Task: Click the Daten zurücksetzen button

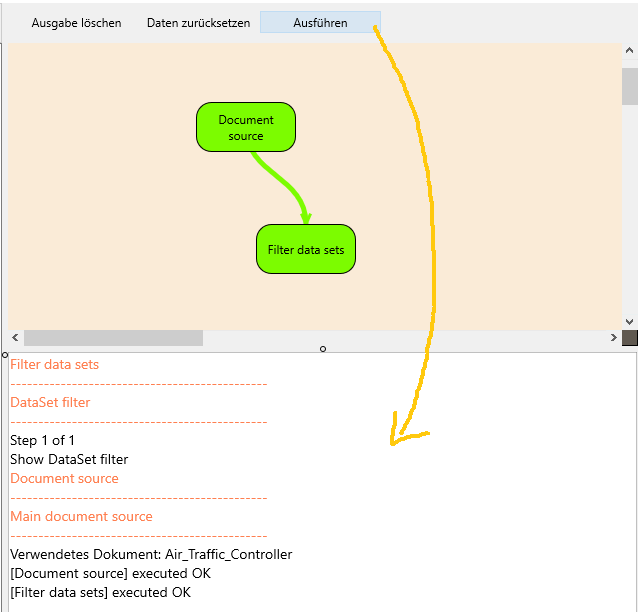Action: [x=198, y=23]
